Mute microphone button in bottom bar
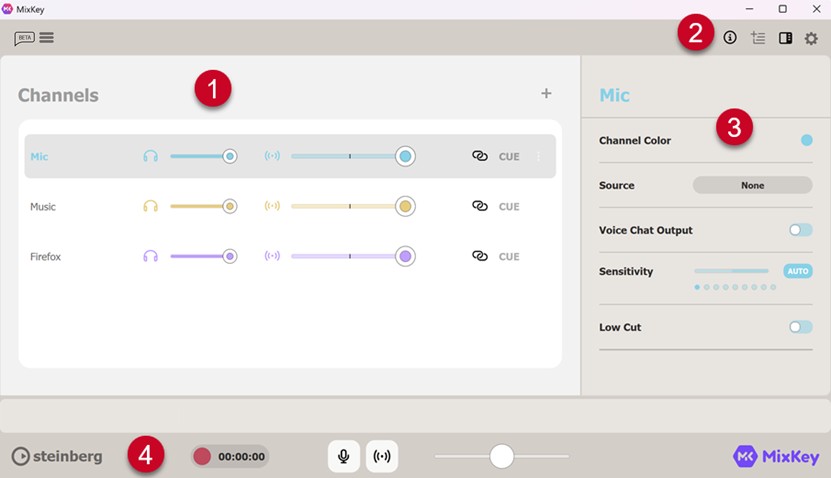831x478 pixels. [344, 456]
